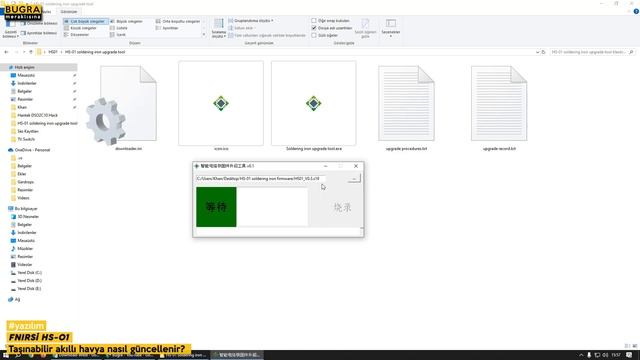The width and height of the screenshot is (640, 360).
Task: Open Gezinti bölmesi navigation pane options
Action: click(10, 29)
